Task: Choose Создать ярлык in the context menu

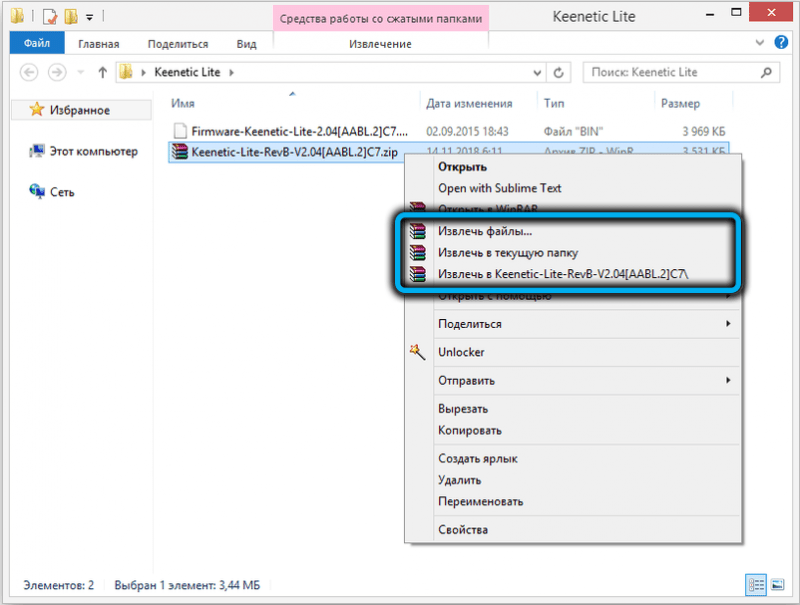Action: tap(572, 458)
